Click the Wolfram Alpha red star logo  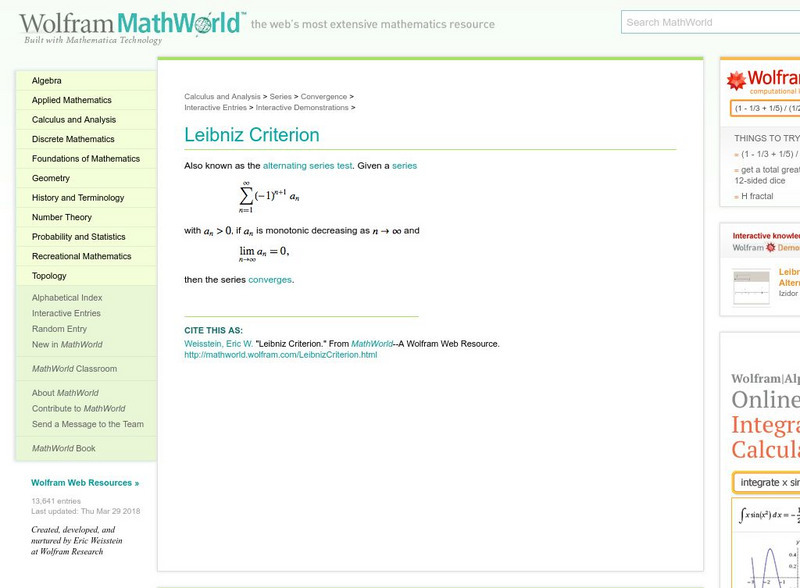pos(736,81)
